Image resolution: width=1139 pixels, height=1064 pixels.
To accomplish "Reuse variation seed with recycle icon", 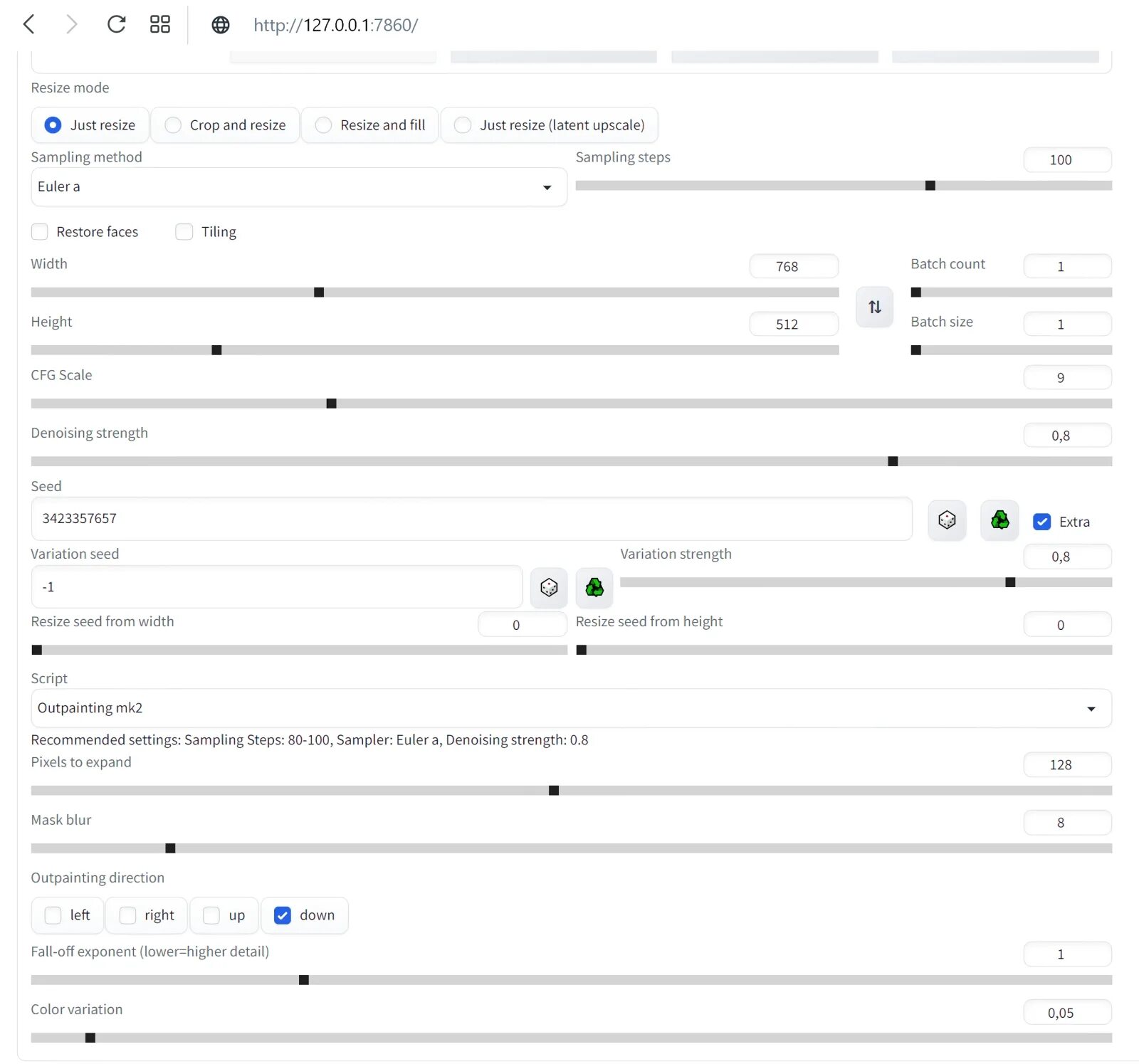I will [x=594, y=587].
